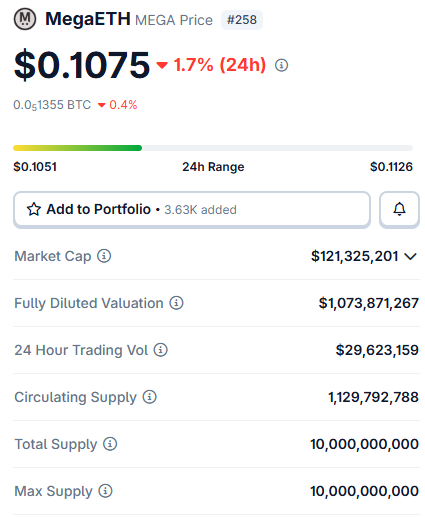Select the $0.1075 price value

pos(82,65)
